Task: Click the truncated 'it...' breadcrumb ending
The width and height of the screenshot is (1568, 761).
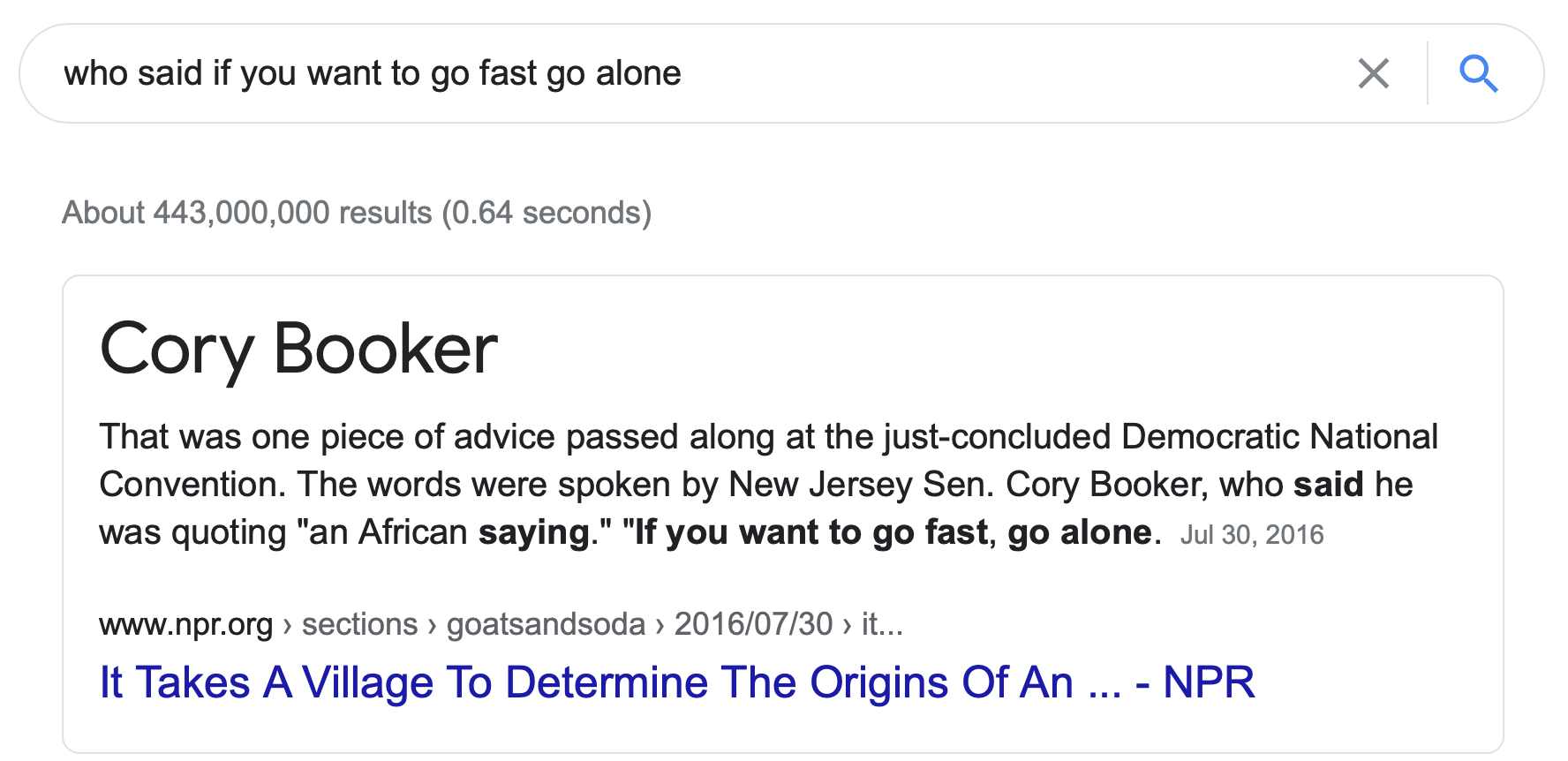Action: [x=882, y=624]
